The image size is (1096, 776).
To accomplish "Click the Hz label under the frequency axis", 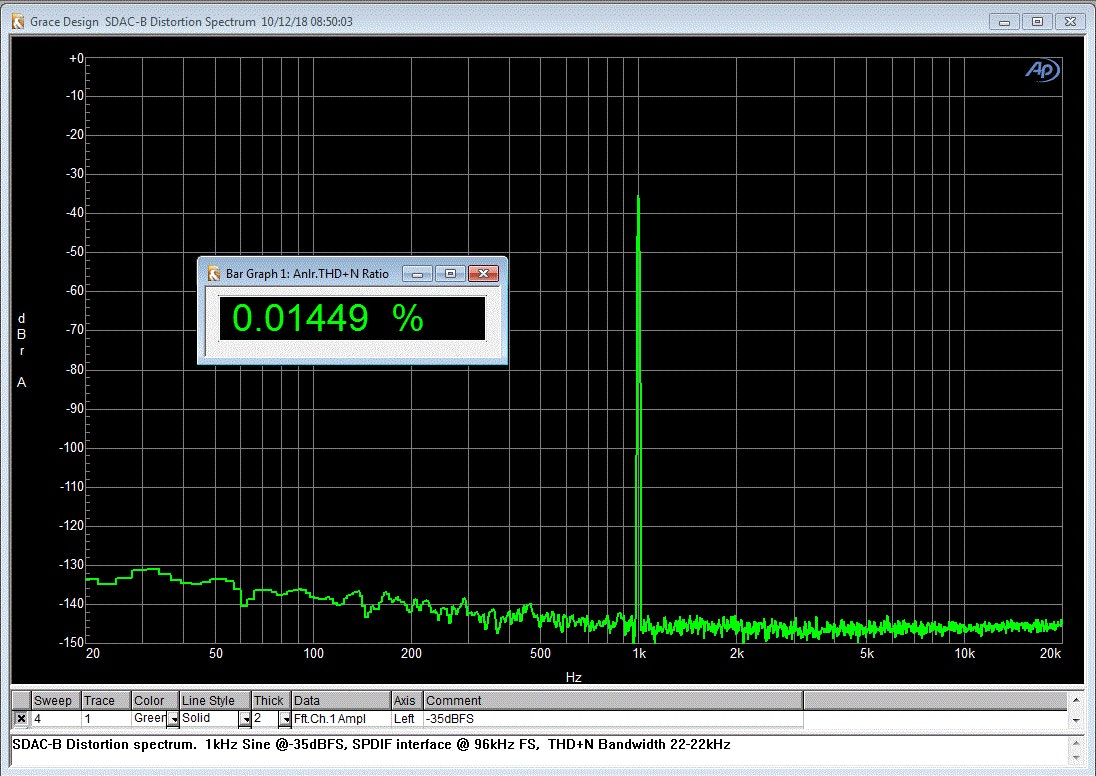I will pyautogui.click(x=573, y=677).
